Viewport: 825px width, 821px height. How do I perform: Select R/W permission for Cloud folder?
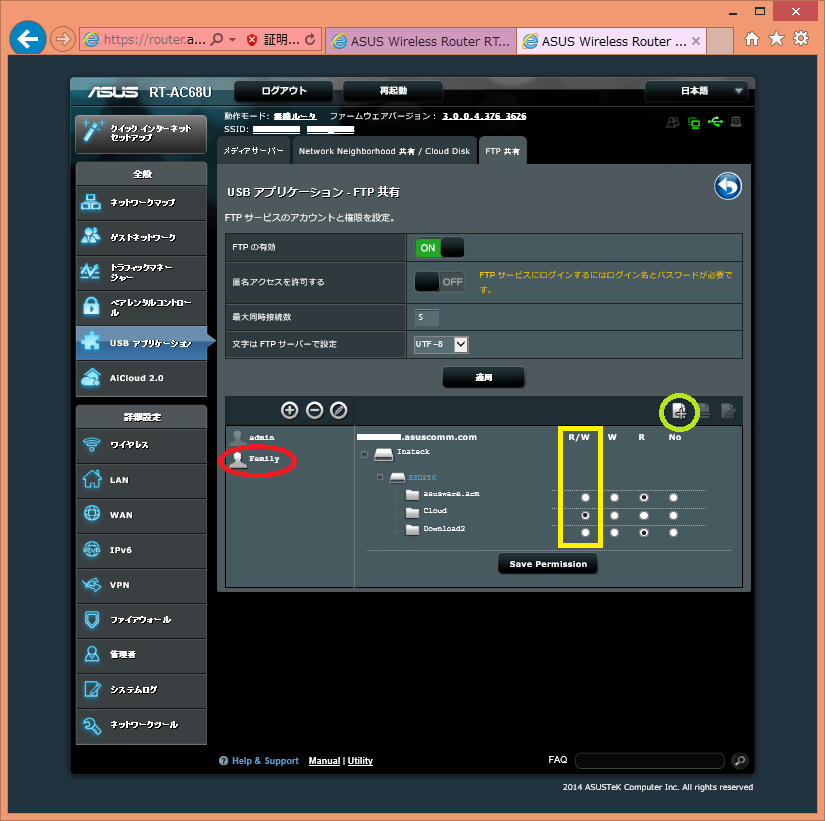tap(585, 515)
